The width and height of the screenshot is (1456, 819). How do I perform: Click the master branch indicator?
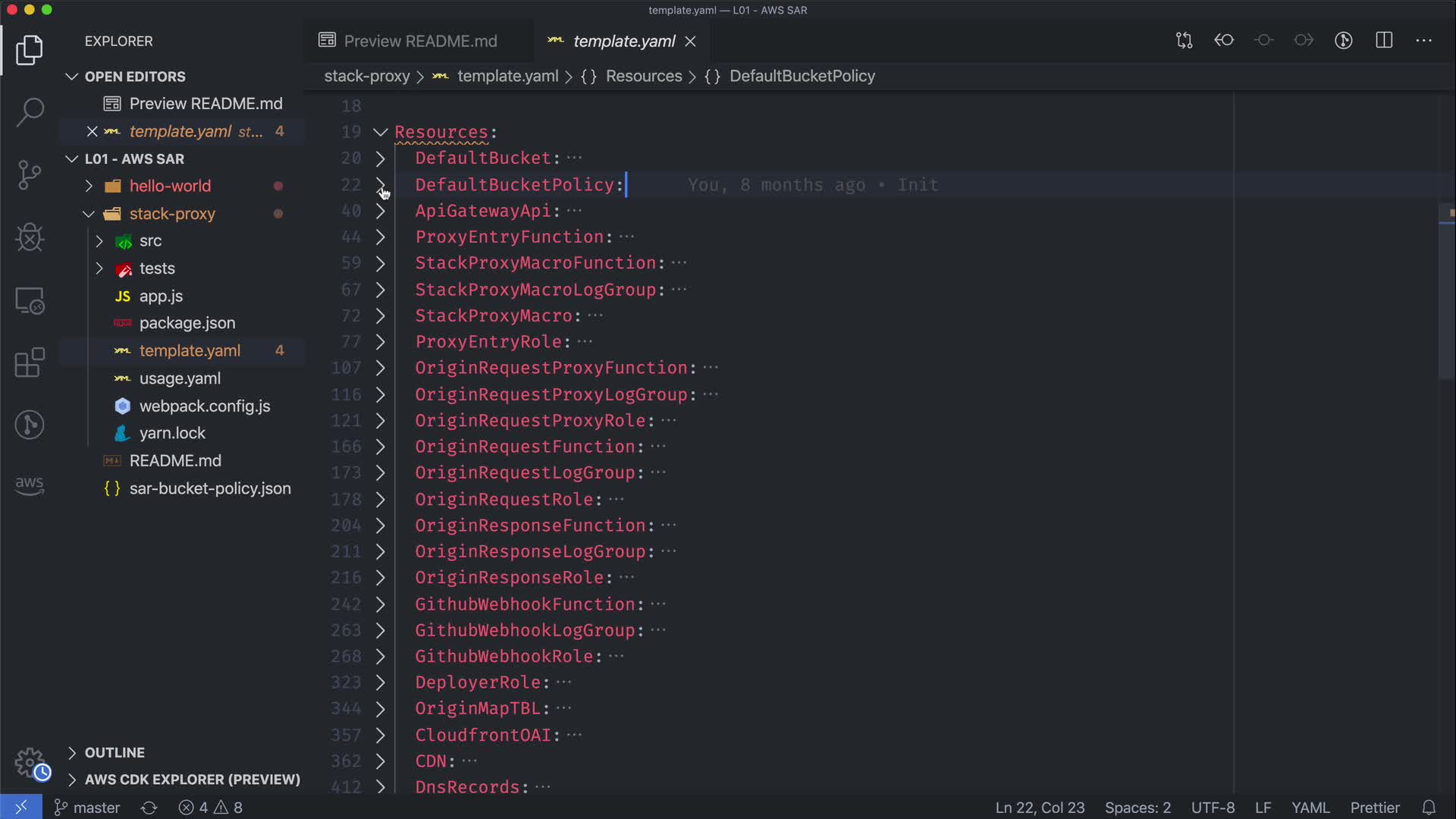tap(87, 808)
